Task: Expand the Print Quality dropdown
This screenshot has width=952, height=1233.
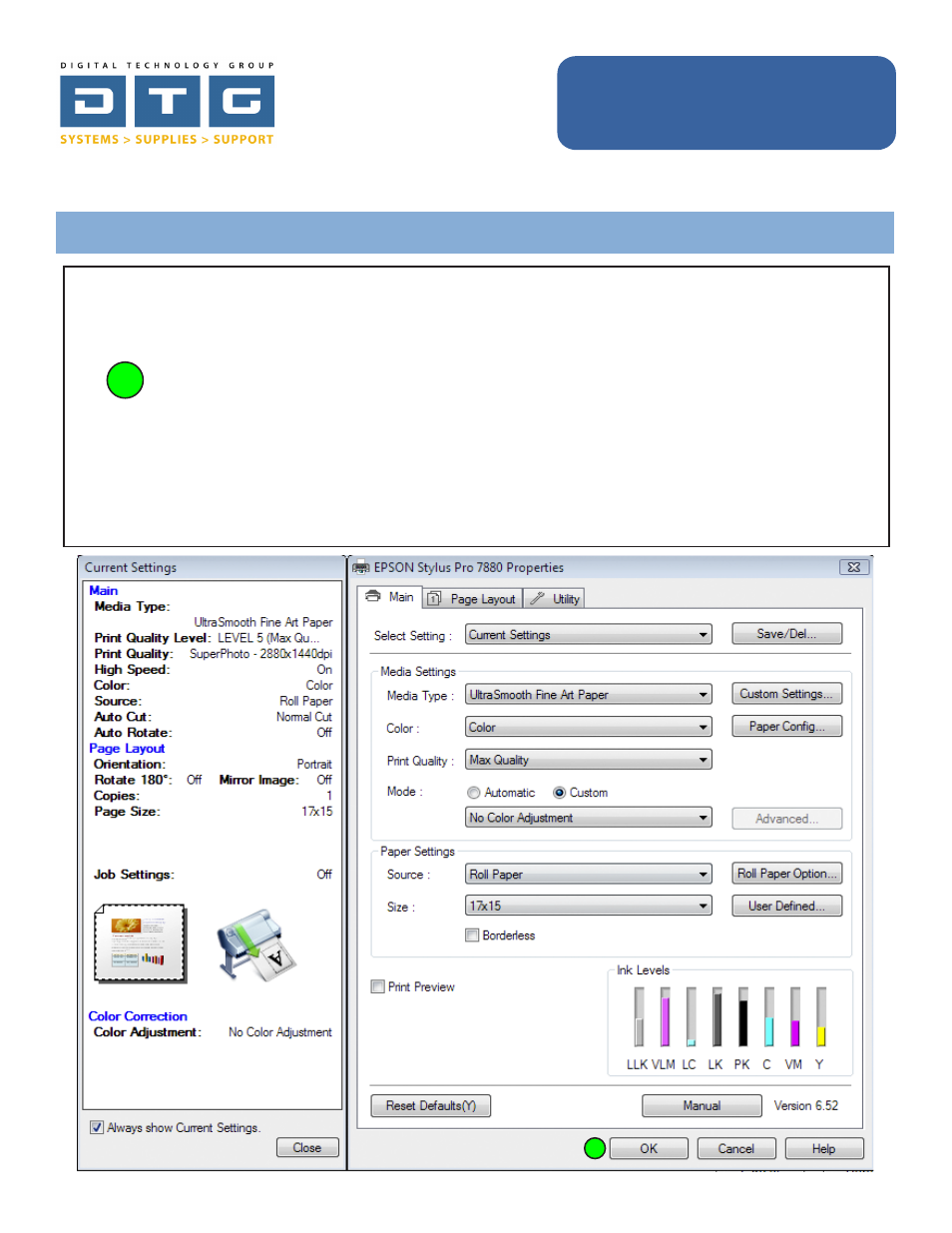Action: point(589,761)
